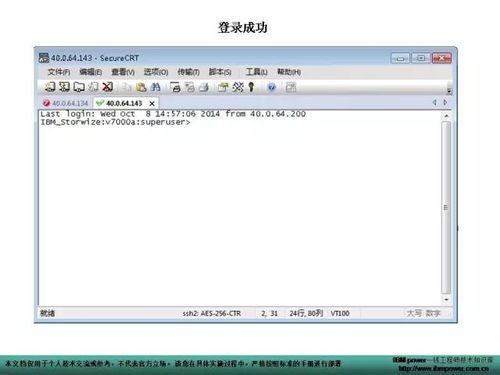Viewport: 500px width, 375px height.
Task: Click the tab scroll right arrow
Action: 445,102
